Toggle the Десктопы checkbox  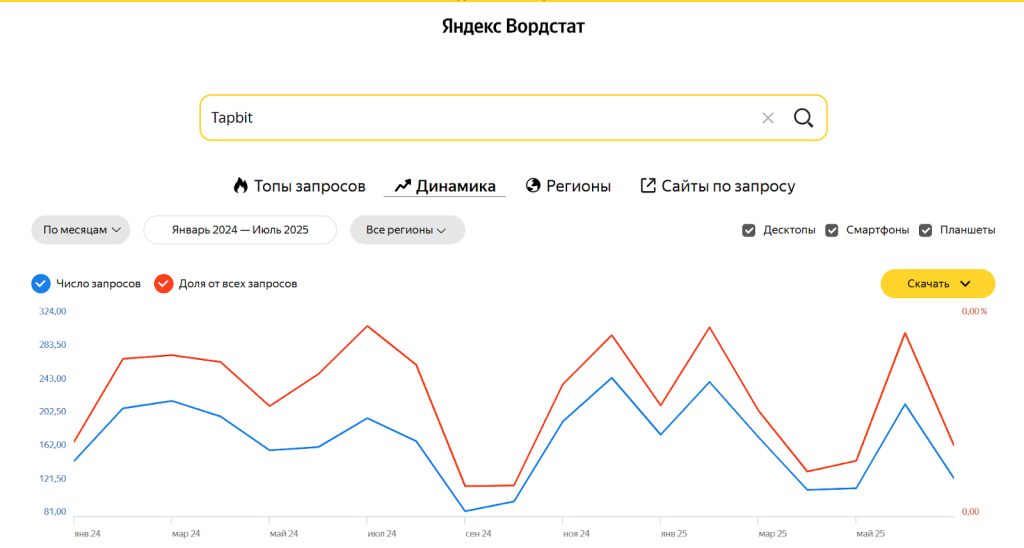point(749,230)
